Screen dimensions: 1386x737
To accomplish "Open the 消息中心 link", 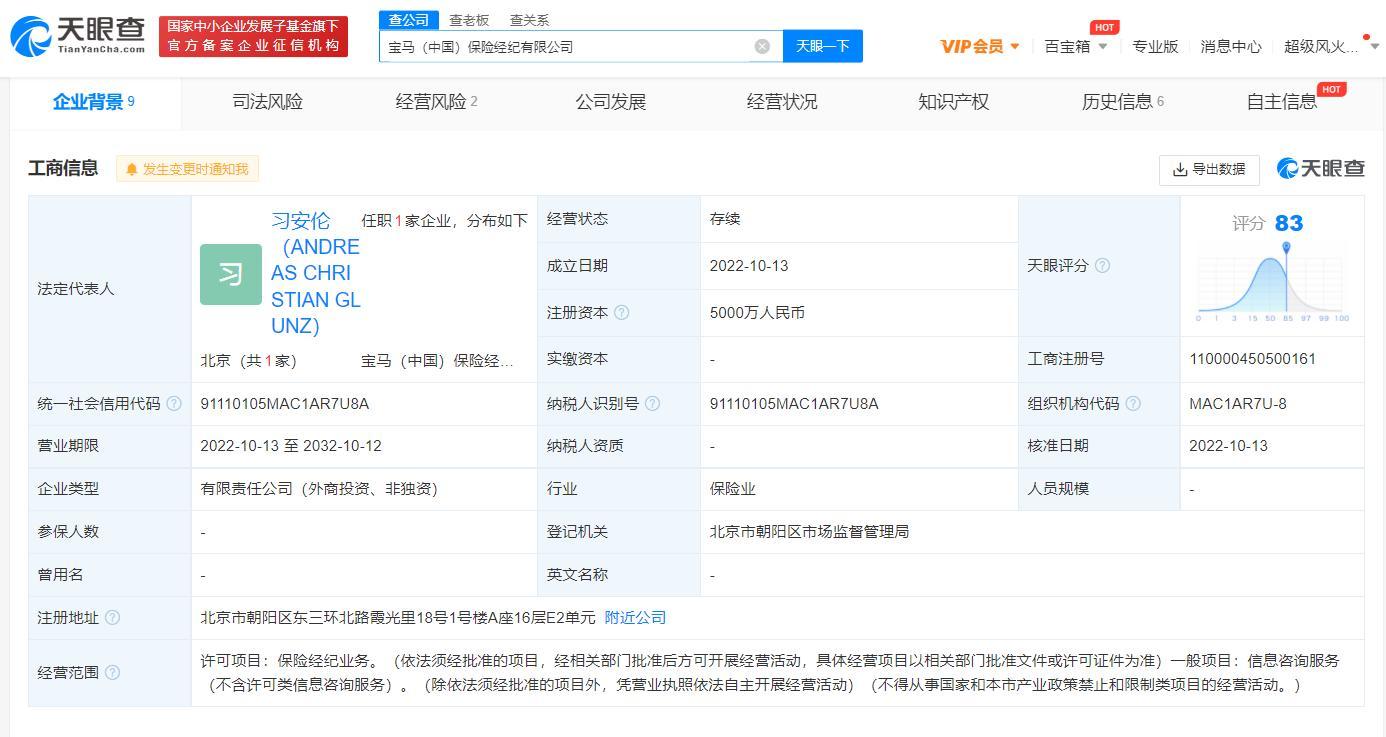I will click(x=1231, y=46).
